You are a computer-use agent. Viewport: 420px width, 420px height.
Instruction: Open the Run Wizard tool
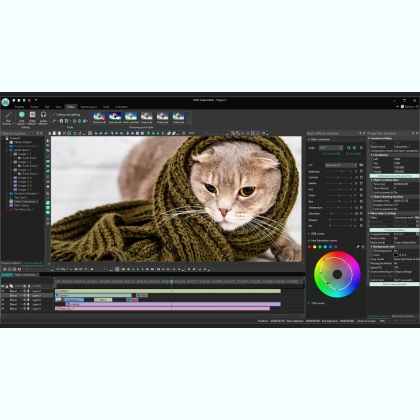(8, 118)
